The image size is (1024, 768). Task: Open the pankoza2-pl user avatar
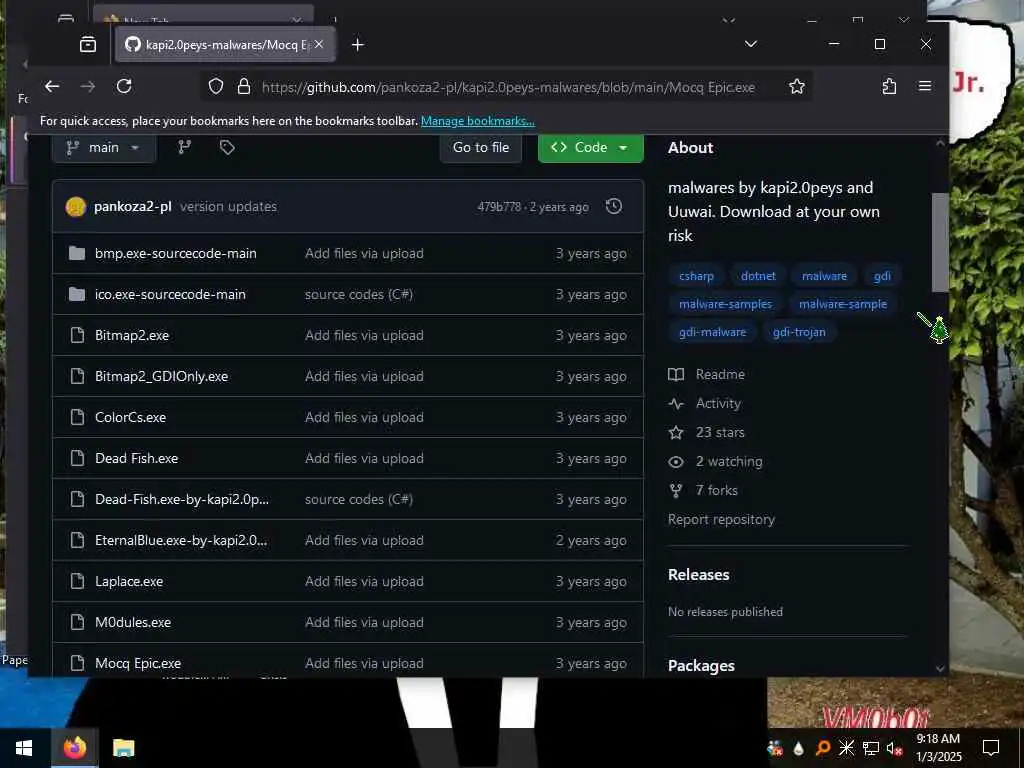[x=76, y=207]
